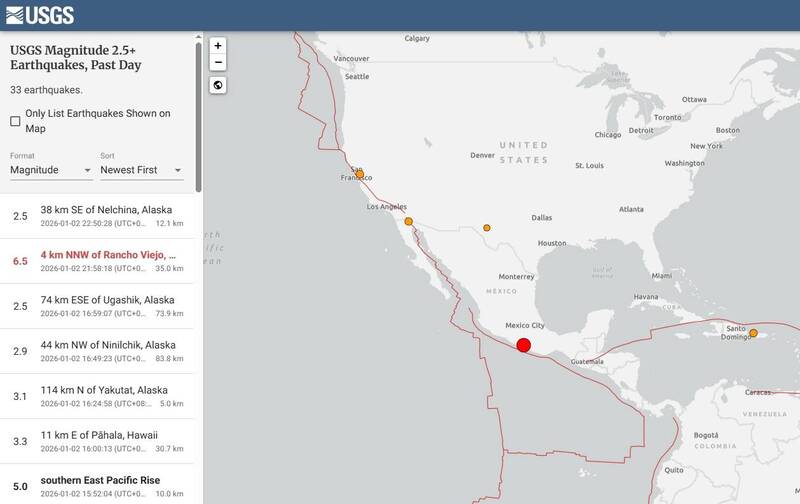800x504 pixels.
Task: Click the orange marker west of Dallas
Action: 487,227
